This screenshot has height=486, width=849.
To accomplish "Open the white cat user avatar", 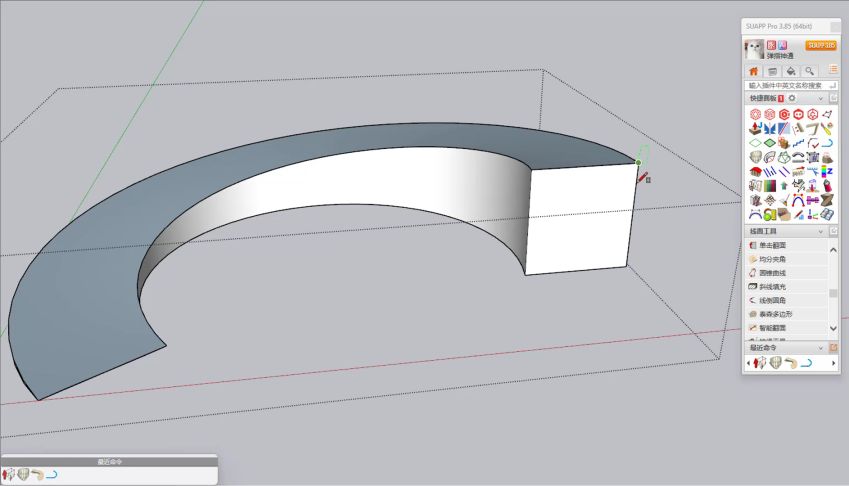I will coord(754,49).
